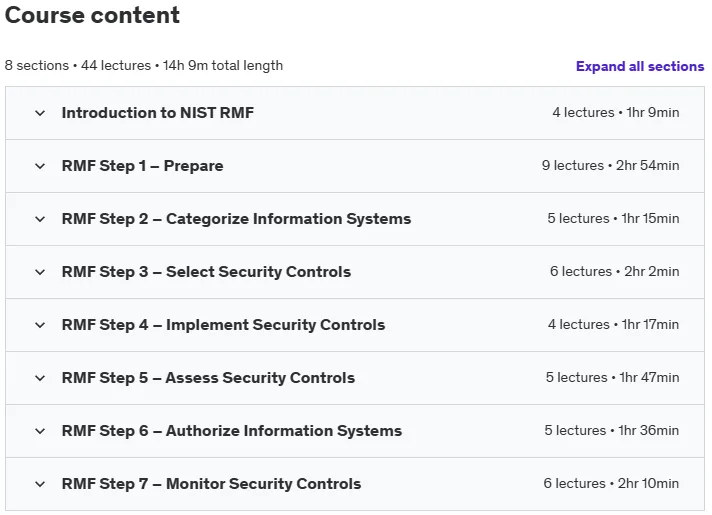Select RMF Step 7 – Monitor Security Controls title

pyautogui.click(x=211, y=484)
